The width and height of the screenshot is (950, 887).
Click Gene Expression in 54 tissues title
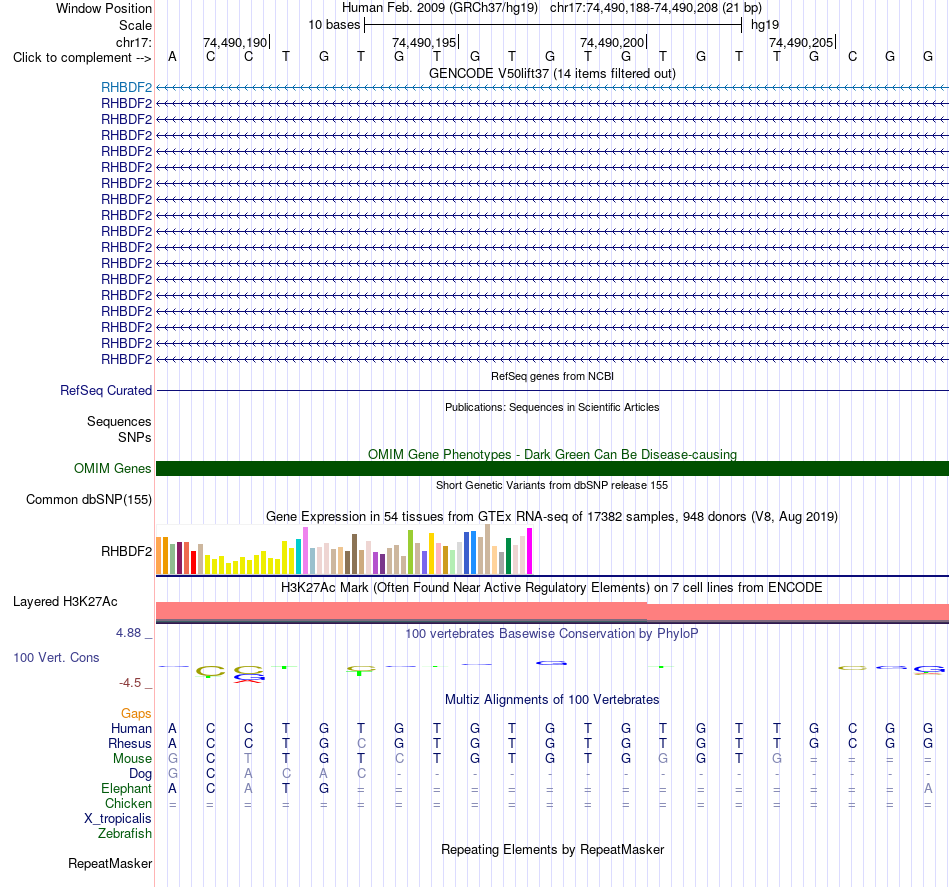(552, 516)
